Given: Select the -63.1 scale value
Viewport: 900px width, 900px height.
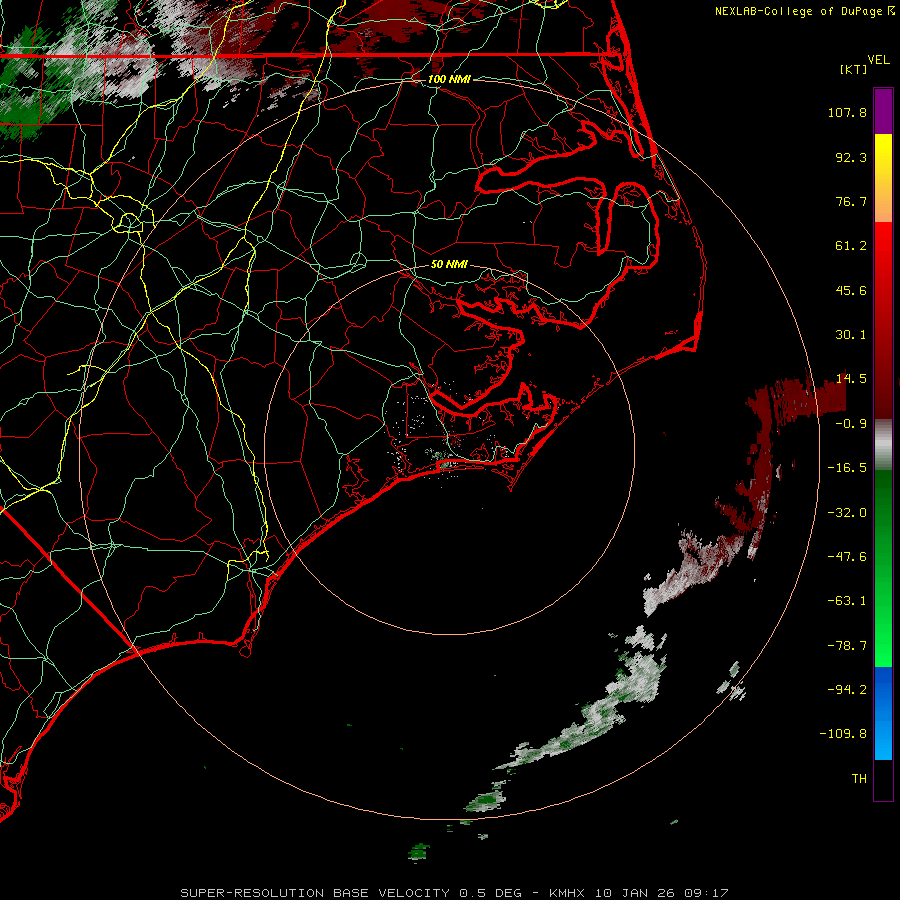Looking at the screenshot, I should click(x=847, y=601).
